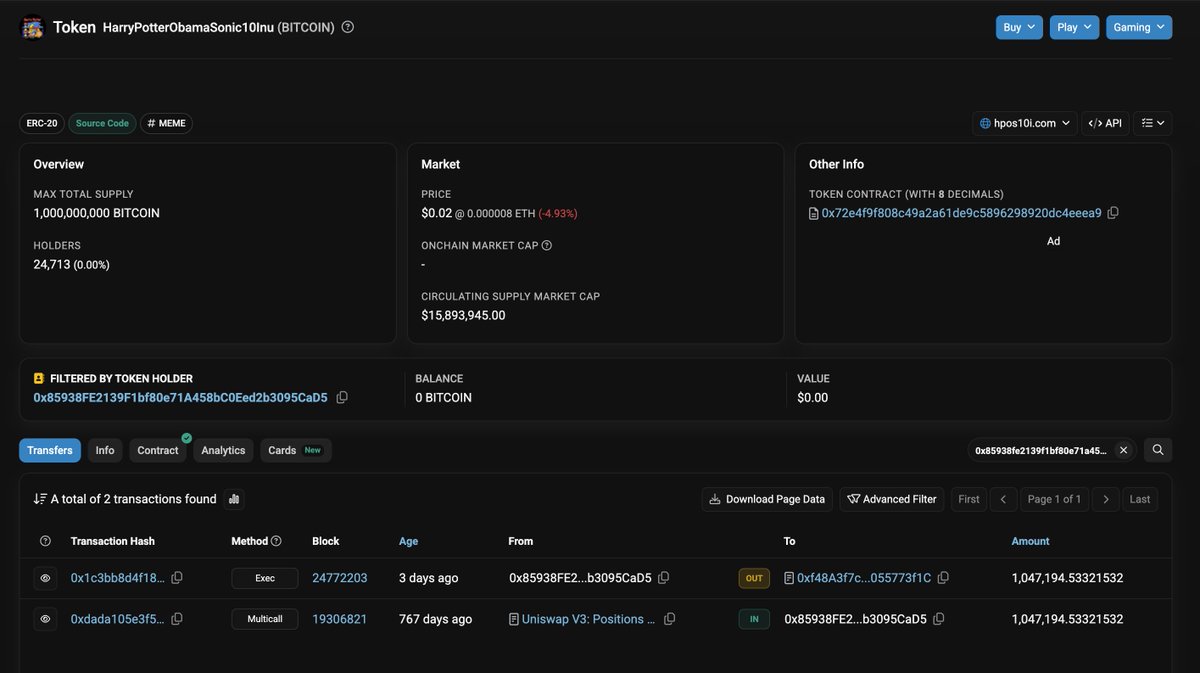Open the chart icon next to transactions found
The image size is (1200, 673).
tap(234, 499)
